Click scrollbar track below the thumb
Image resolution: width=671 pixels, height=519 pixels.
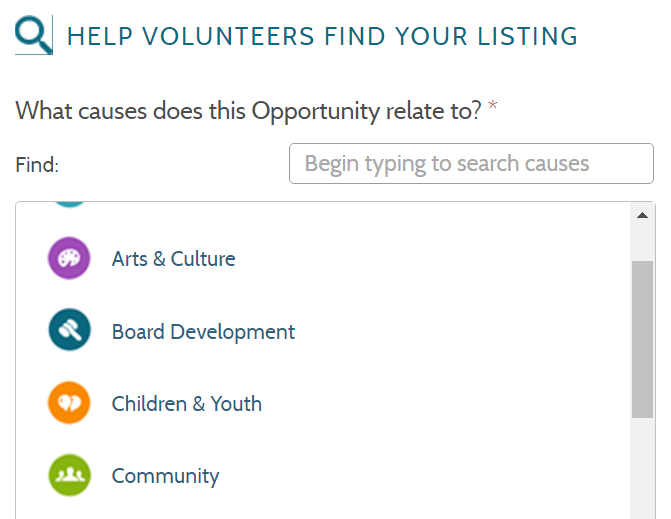tap(642, 469)
